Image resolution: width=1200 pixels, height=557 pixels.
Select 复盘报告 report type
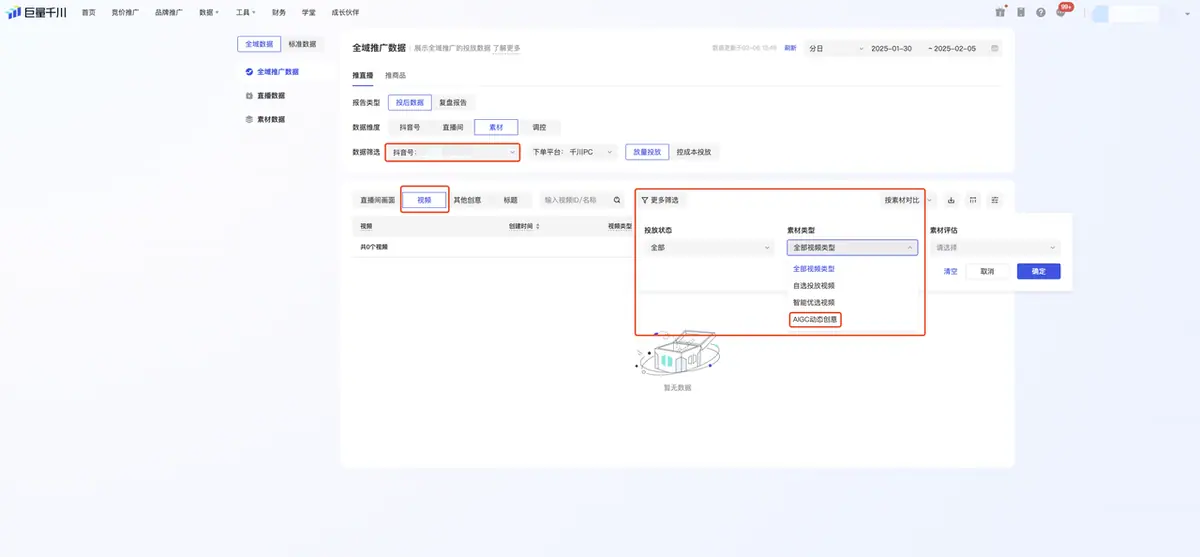[x=453, y=102]
